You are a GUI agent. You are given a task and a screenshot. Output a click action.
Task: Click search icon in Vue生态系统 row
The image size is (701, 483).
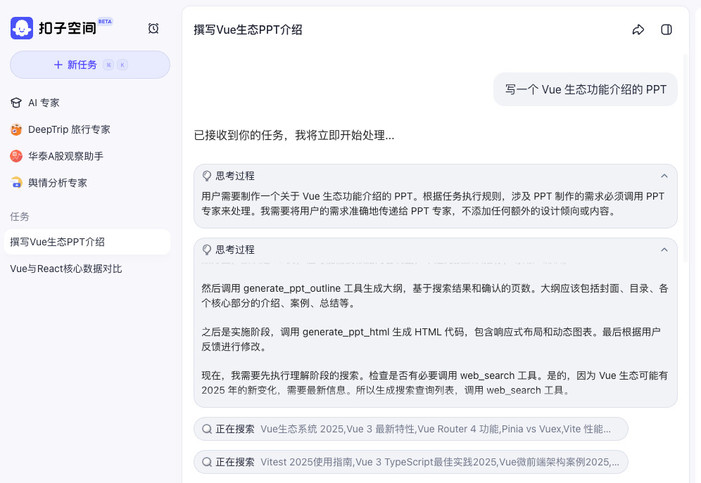click(207, 429)
